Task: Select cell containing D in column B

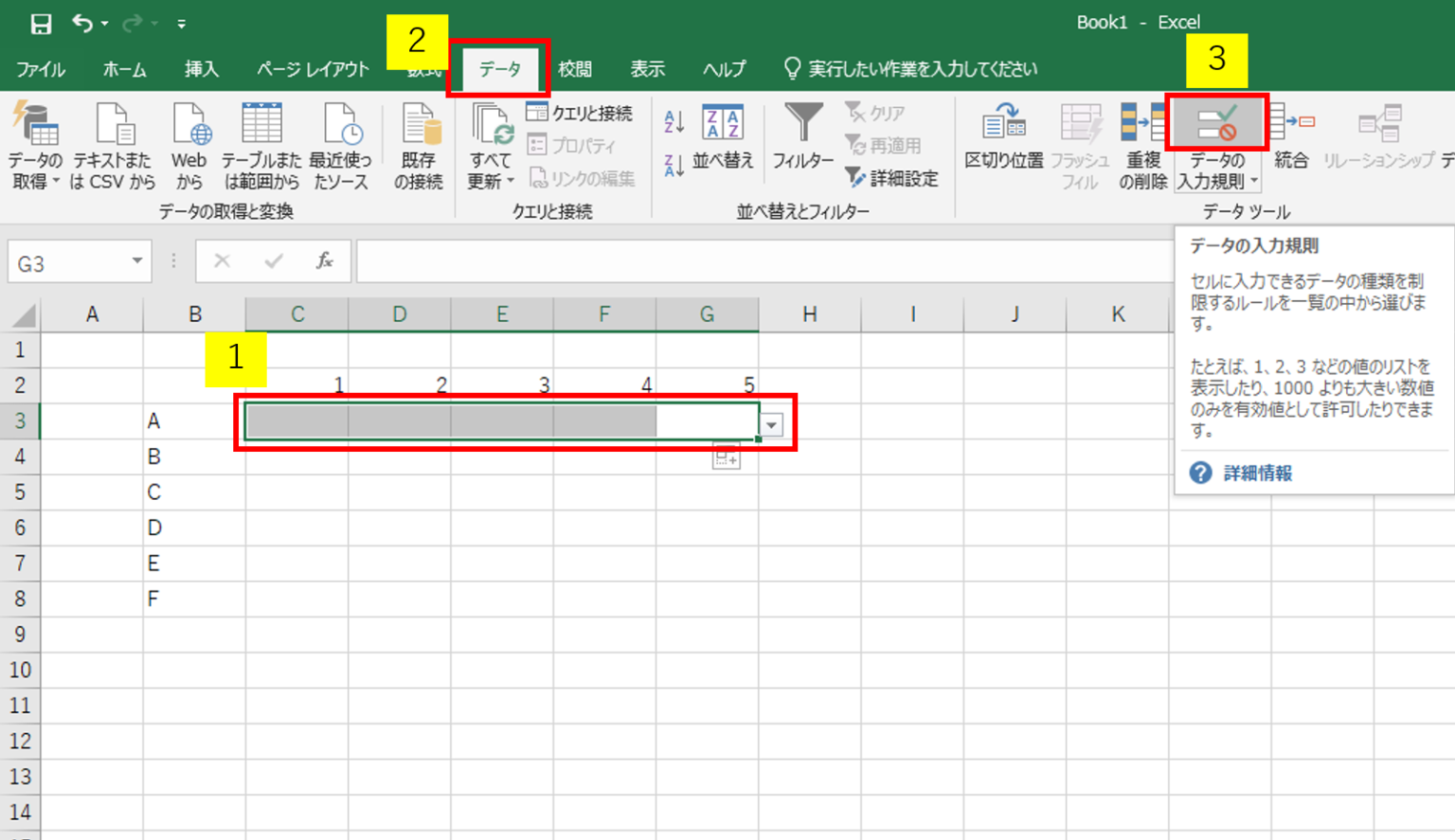Action: pos(194,528)
